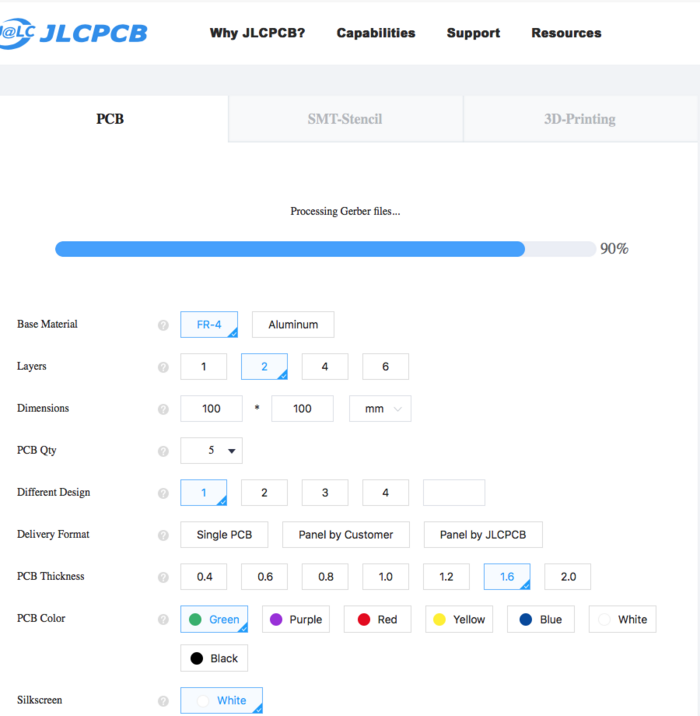Click the Different Design help icon

(x=163, y=493)
